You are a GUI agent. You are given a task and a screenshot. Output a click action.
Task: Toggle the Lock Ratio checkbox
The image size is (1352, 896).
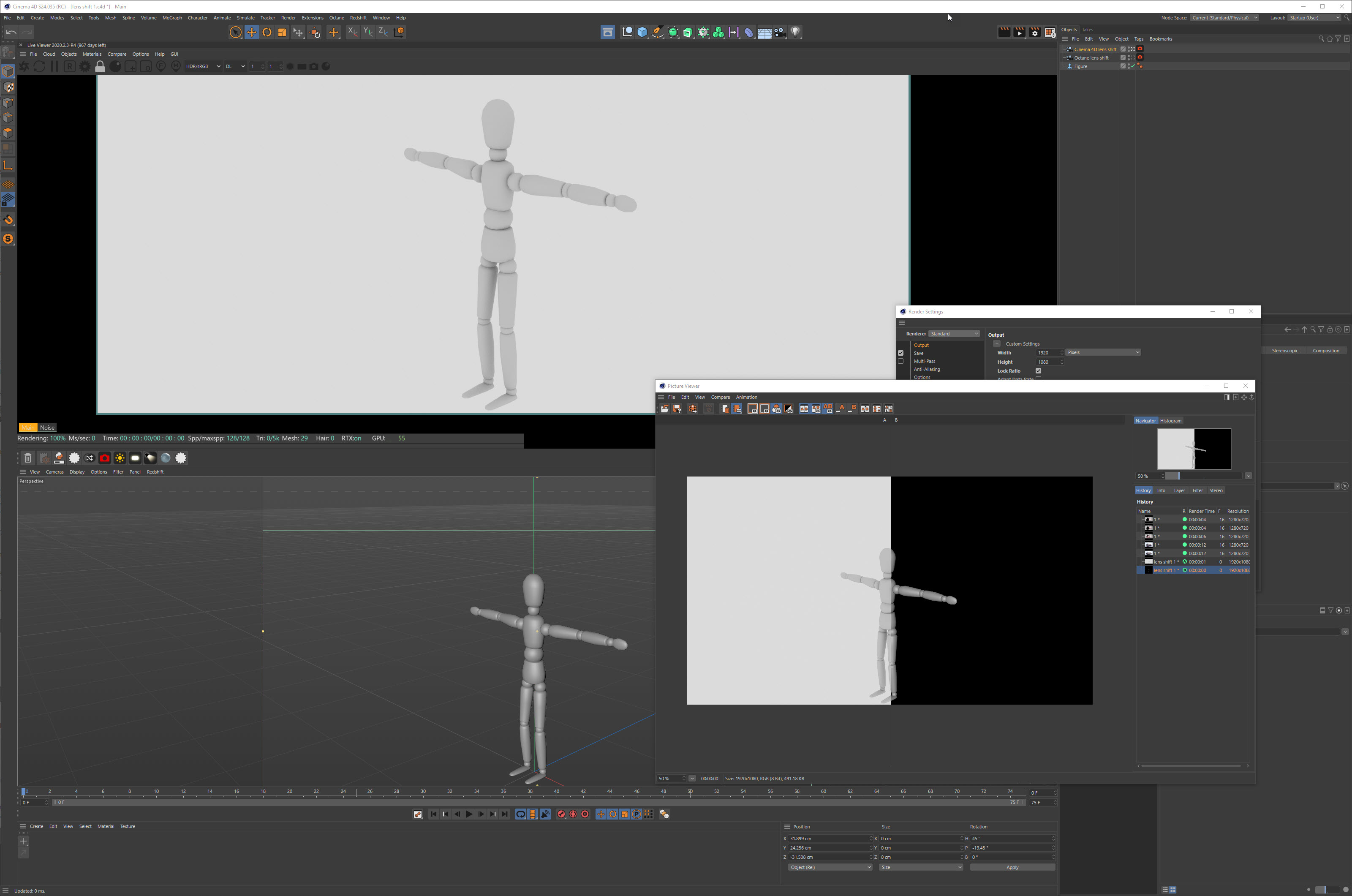[1039, 371]
